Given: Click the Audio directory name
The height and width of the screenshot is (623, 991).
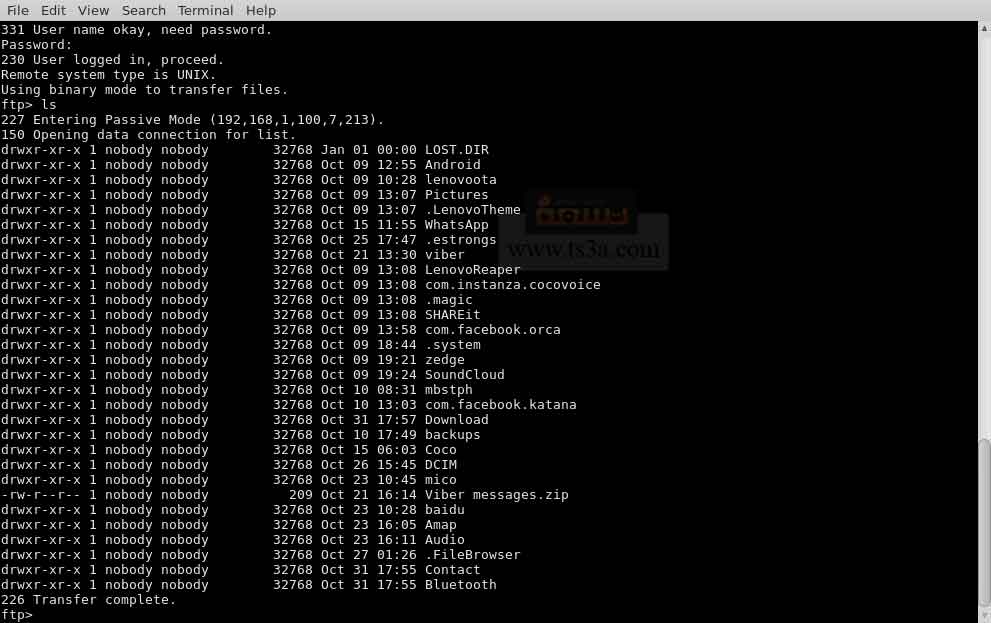Looking at the screenshot, I should 444,540.
